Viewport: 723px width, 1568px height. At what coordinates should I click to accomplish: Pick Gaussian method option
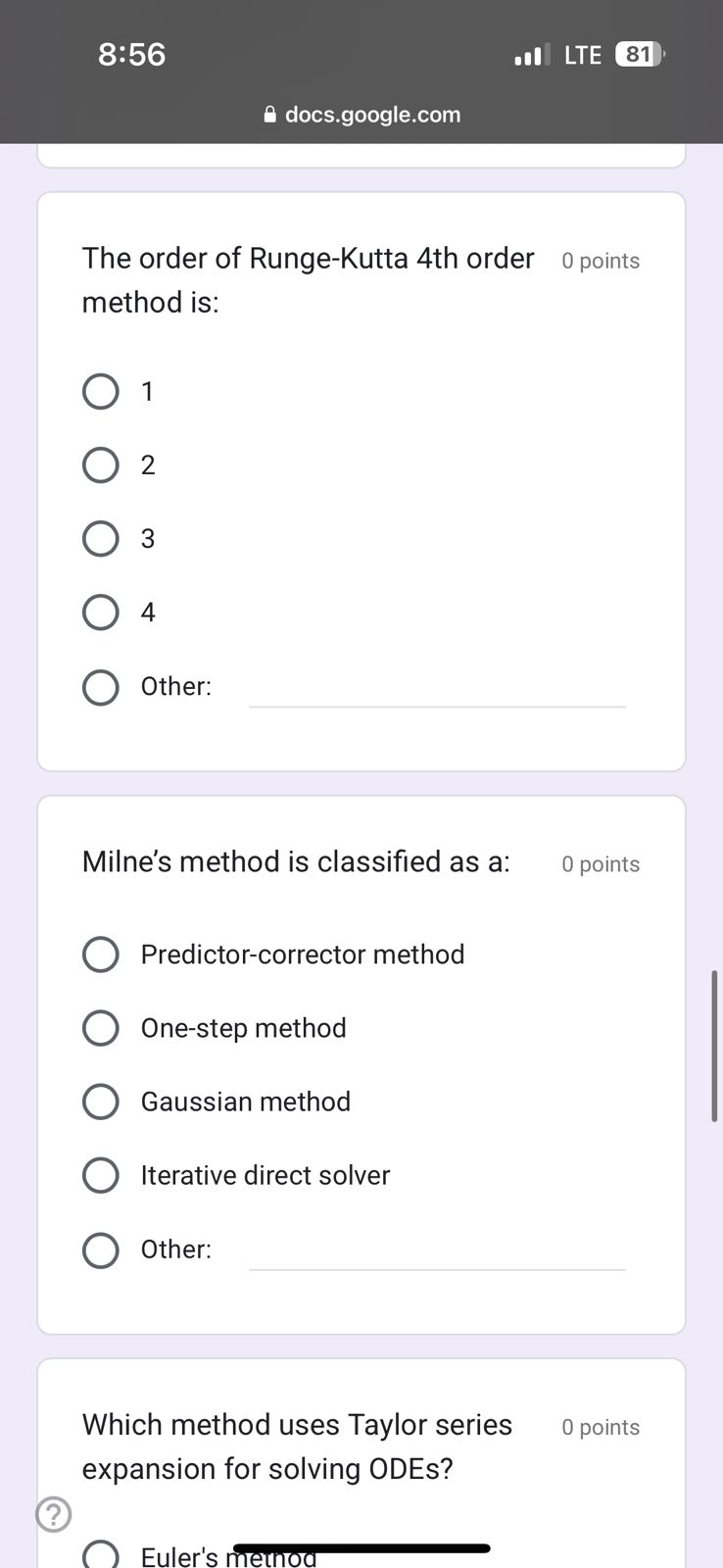coord(100,1101)
